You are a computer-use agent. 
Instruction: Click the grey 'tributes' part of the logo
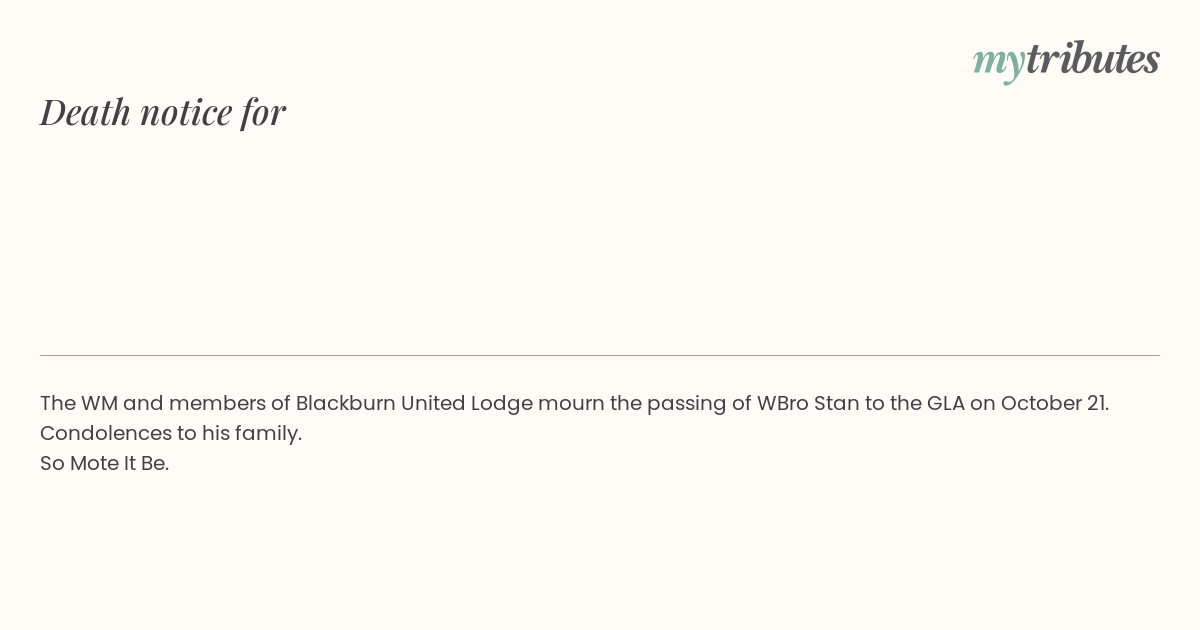[1092, 59]
